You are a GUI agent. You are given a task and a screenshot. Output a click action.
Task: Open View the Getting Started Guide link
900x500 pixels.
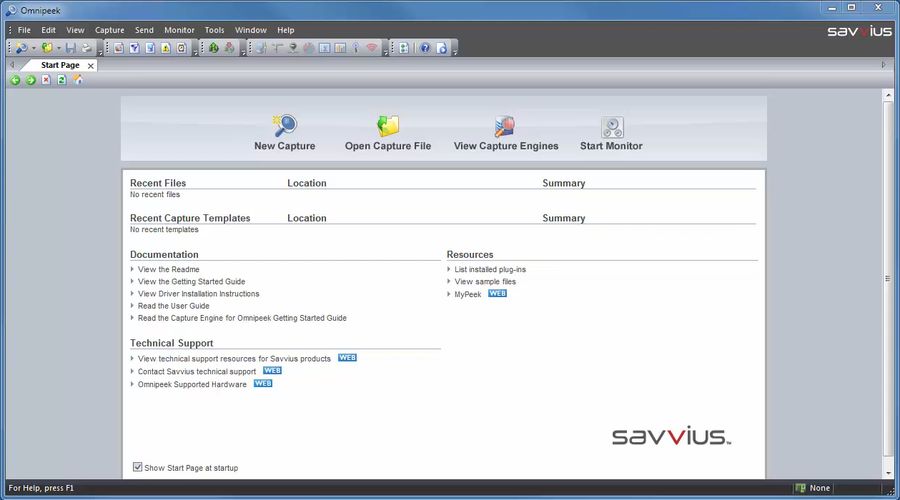191,281
